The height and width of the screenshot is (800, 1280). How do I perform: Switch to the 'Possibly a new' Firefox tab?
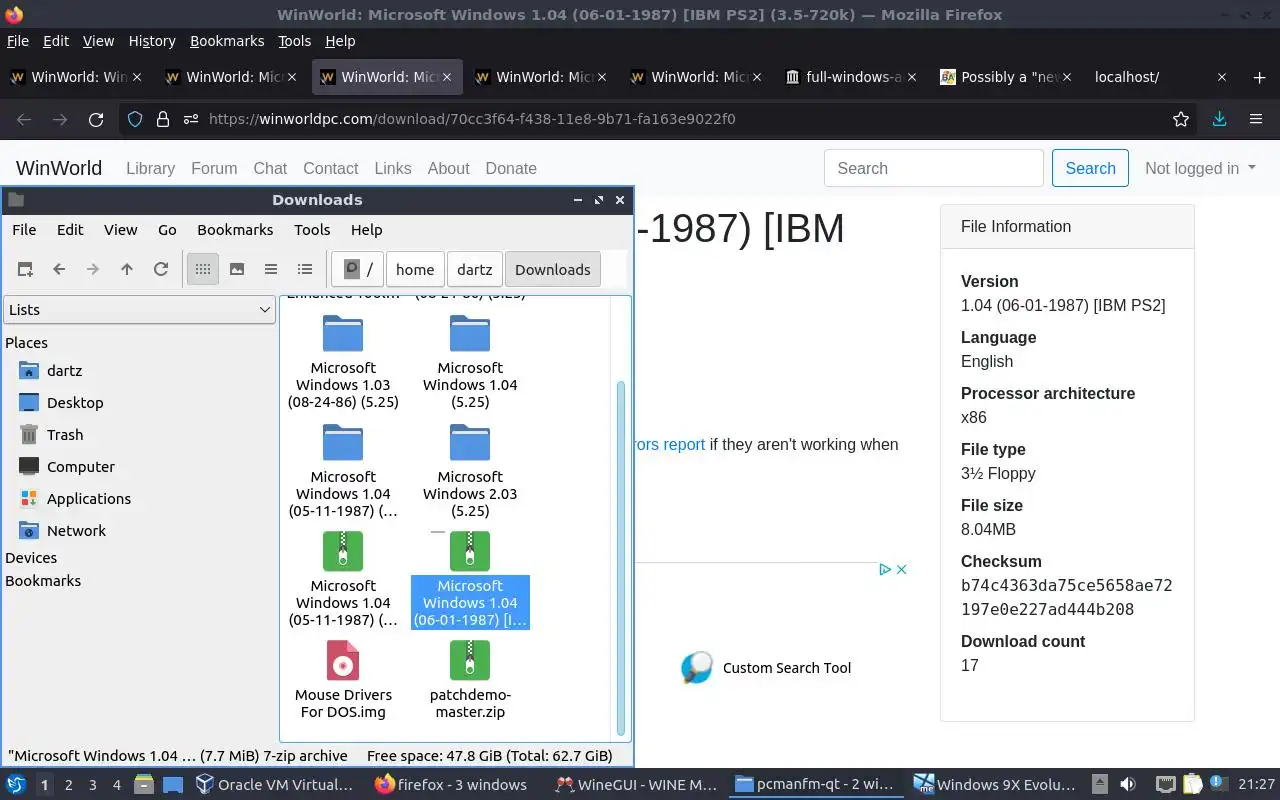[1006, 77]
